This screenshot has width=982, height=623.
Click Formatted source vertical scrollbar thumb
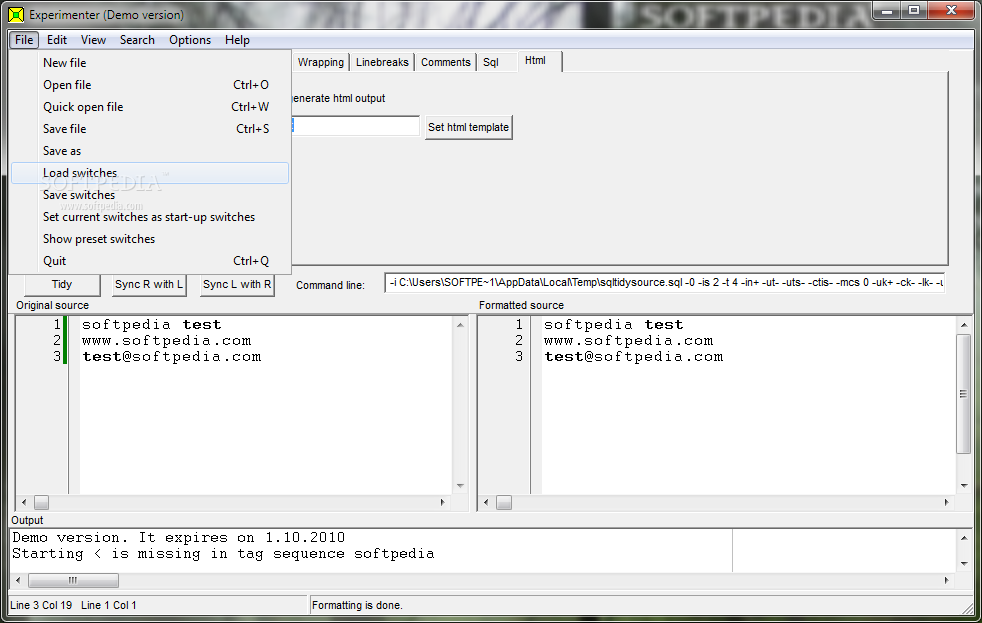tap(964, 394)
